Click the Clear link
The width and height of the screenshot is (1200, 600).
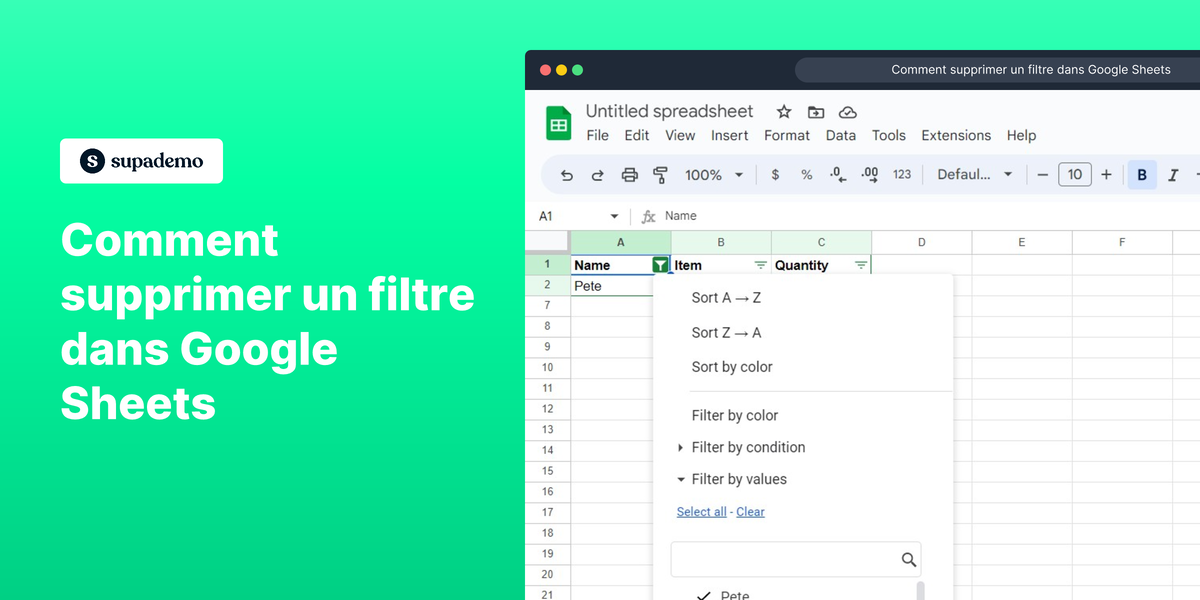pyautogui.click(x=750, y=512)
